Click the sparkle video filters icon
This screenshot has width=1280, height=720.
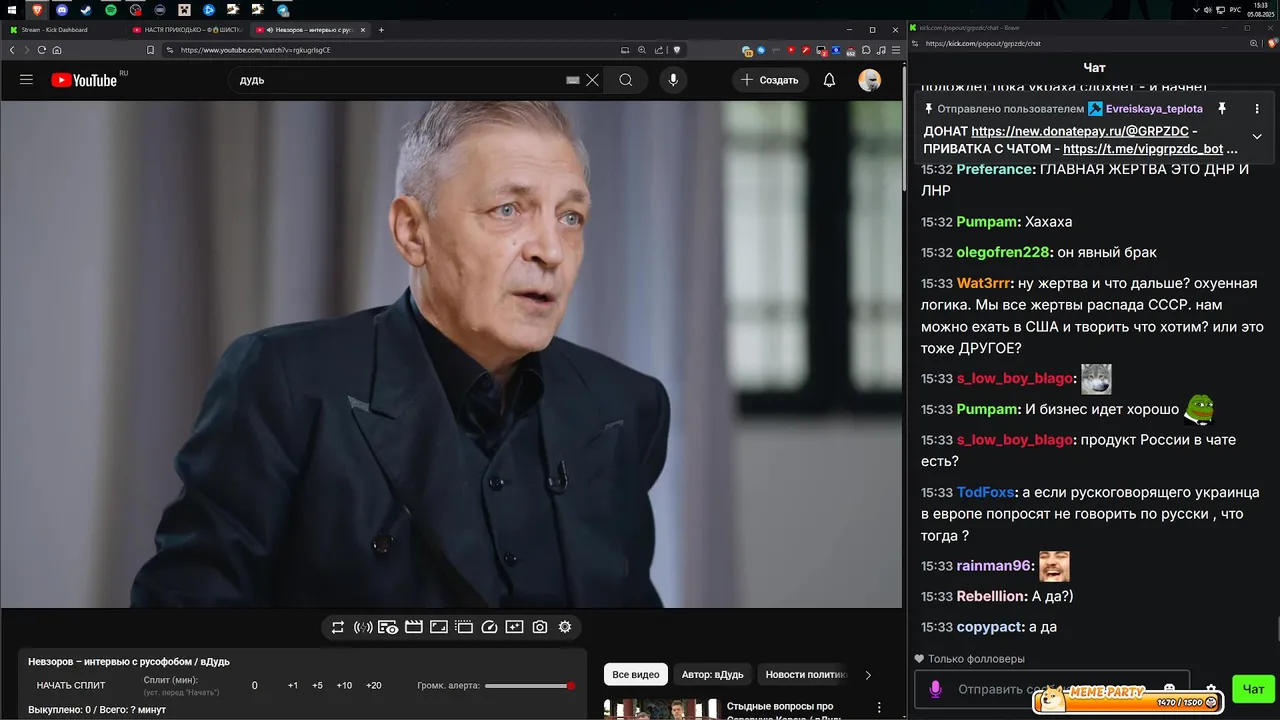click(514, 627)
